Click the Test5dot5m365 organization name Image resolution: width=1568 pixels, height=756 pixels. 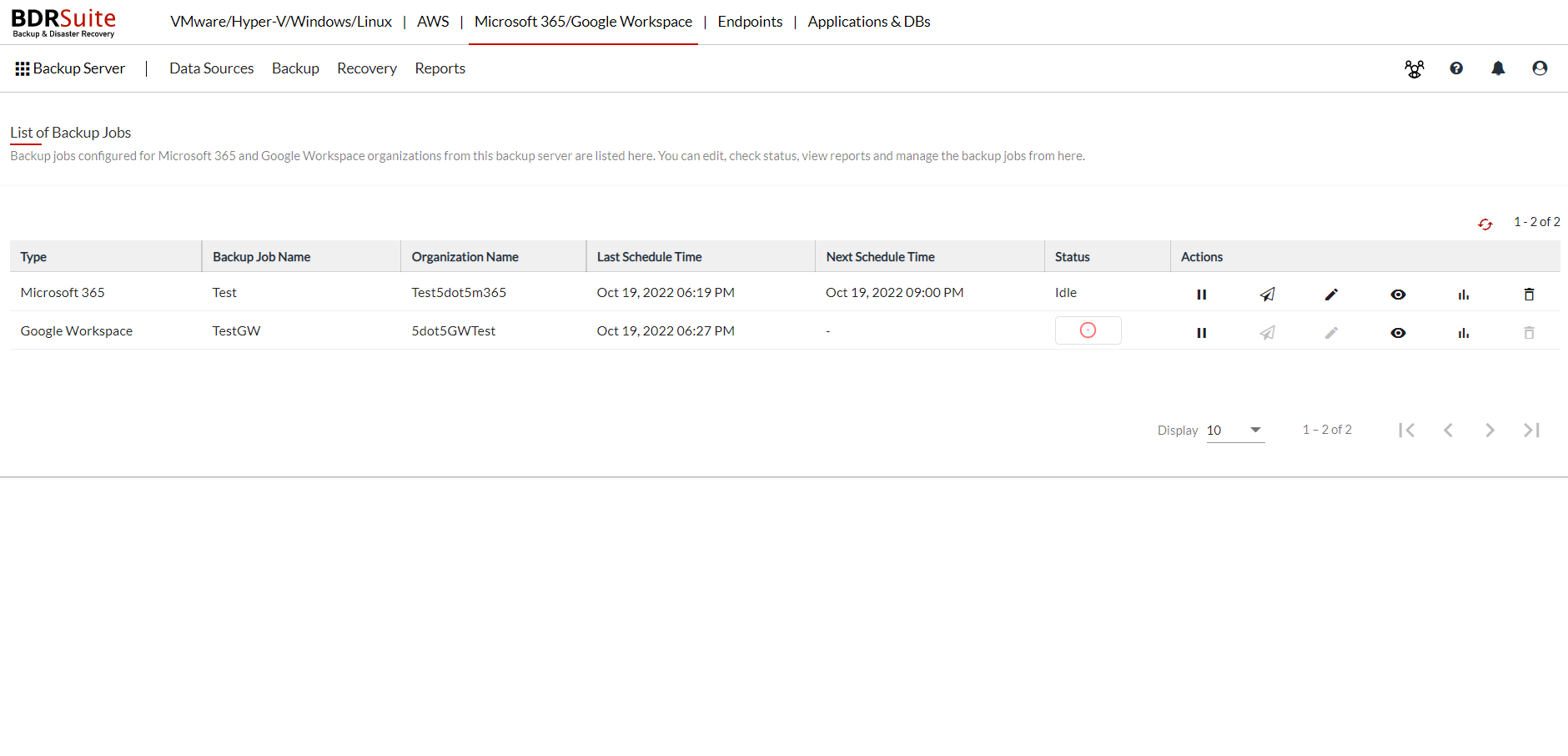tap(459, 293)
